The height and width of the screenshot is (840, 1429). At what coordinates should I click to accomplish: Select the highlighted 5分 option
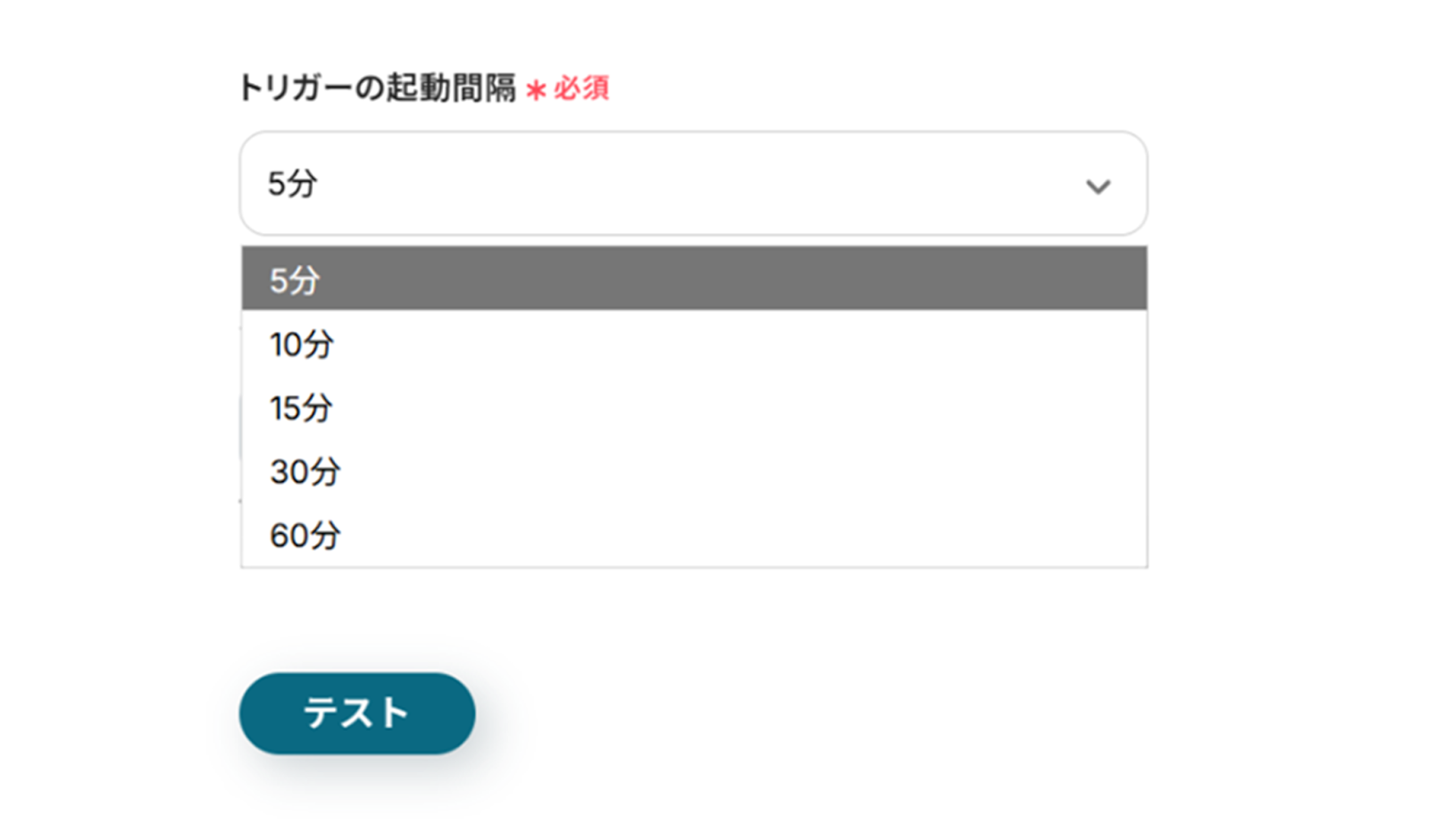[693, 279]
